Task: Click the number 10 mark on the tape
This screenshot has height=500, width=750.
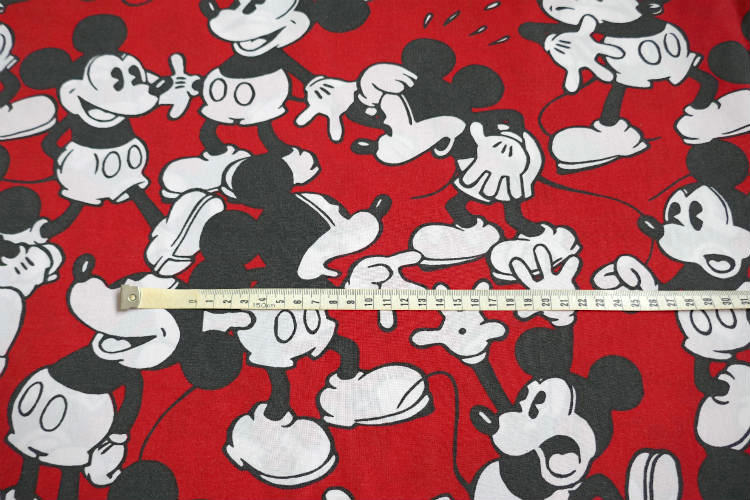Action: click(x=369, y=299)
